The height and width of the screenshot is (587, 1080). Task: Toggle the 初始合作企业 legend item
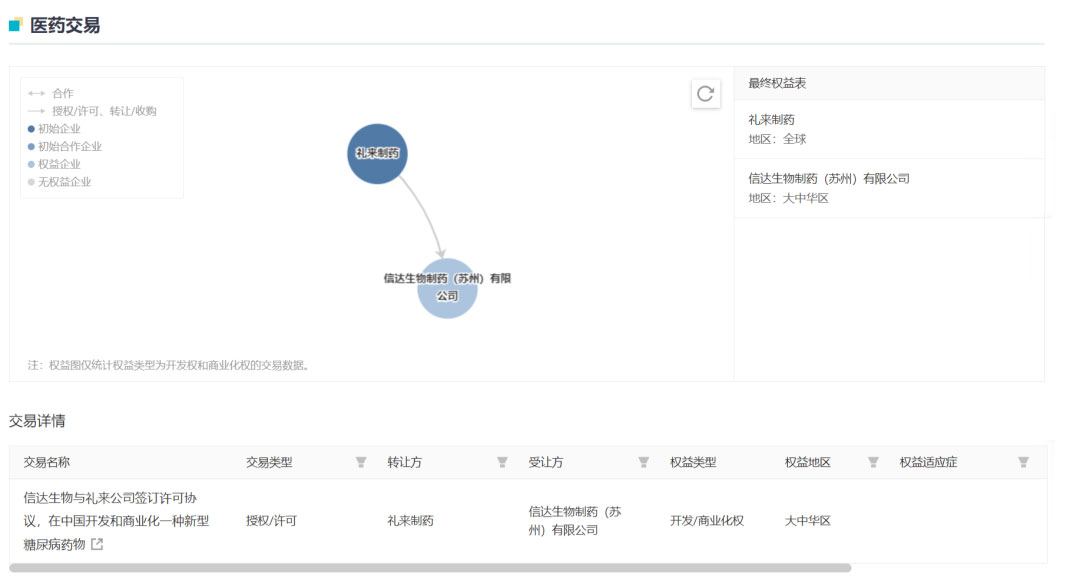click(69, 147)
